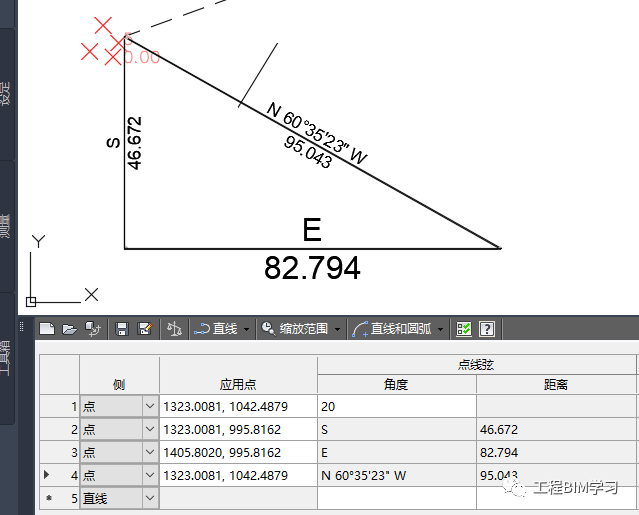Image resolution: width=639 pixels, height=515 pixels.
Task: Select distance cell 95.043 in row 4
Action: click(x=556, y=475)
